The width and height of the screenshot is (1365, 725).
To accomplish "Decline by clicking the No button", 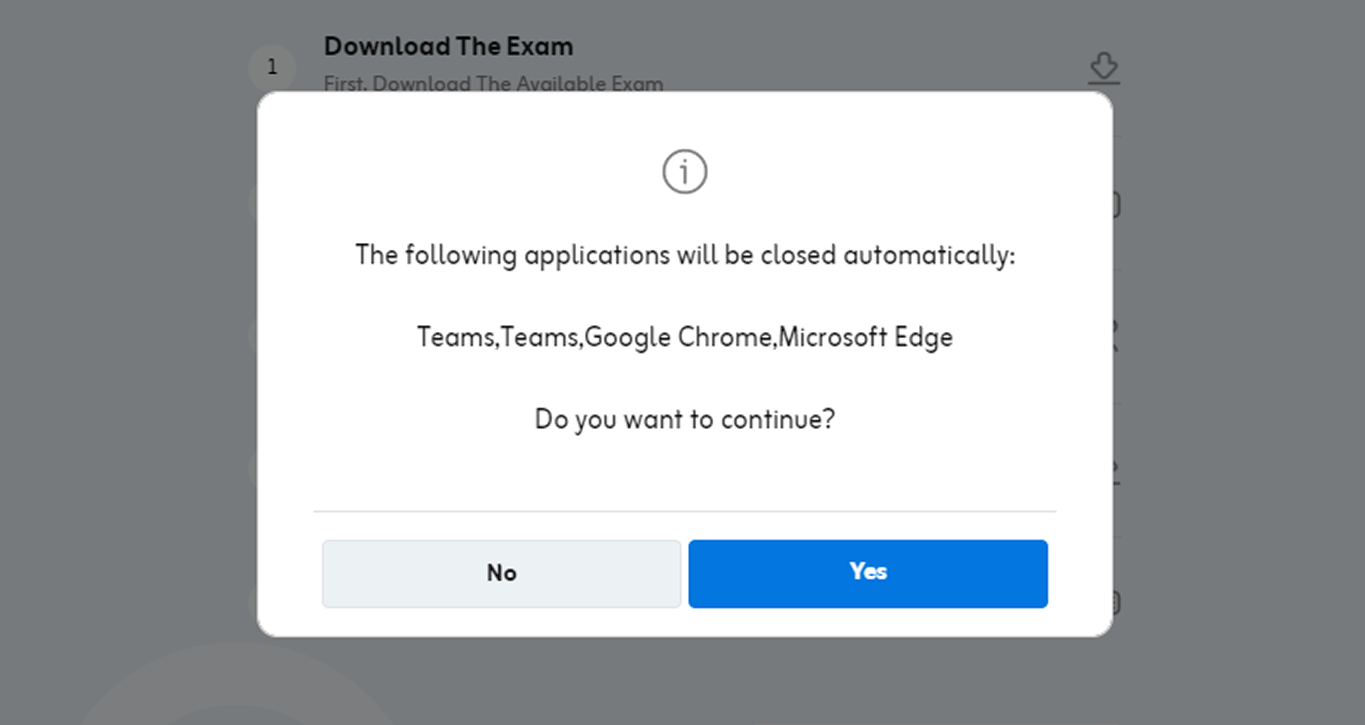I will [501, 573].
